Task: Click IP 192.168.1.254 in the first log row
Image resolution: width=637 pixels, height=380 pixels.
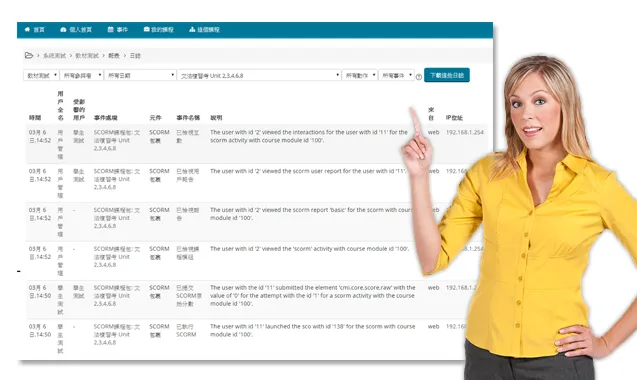Action: (x=465, y=132)
